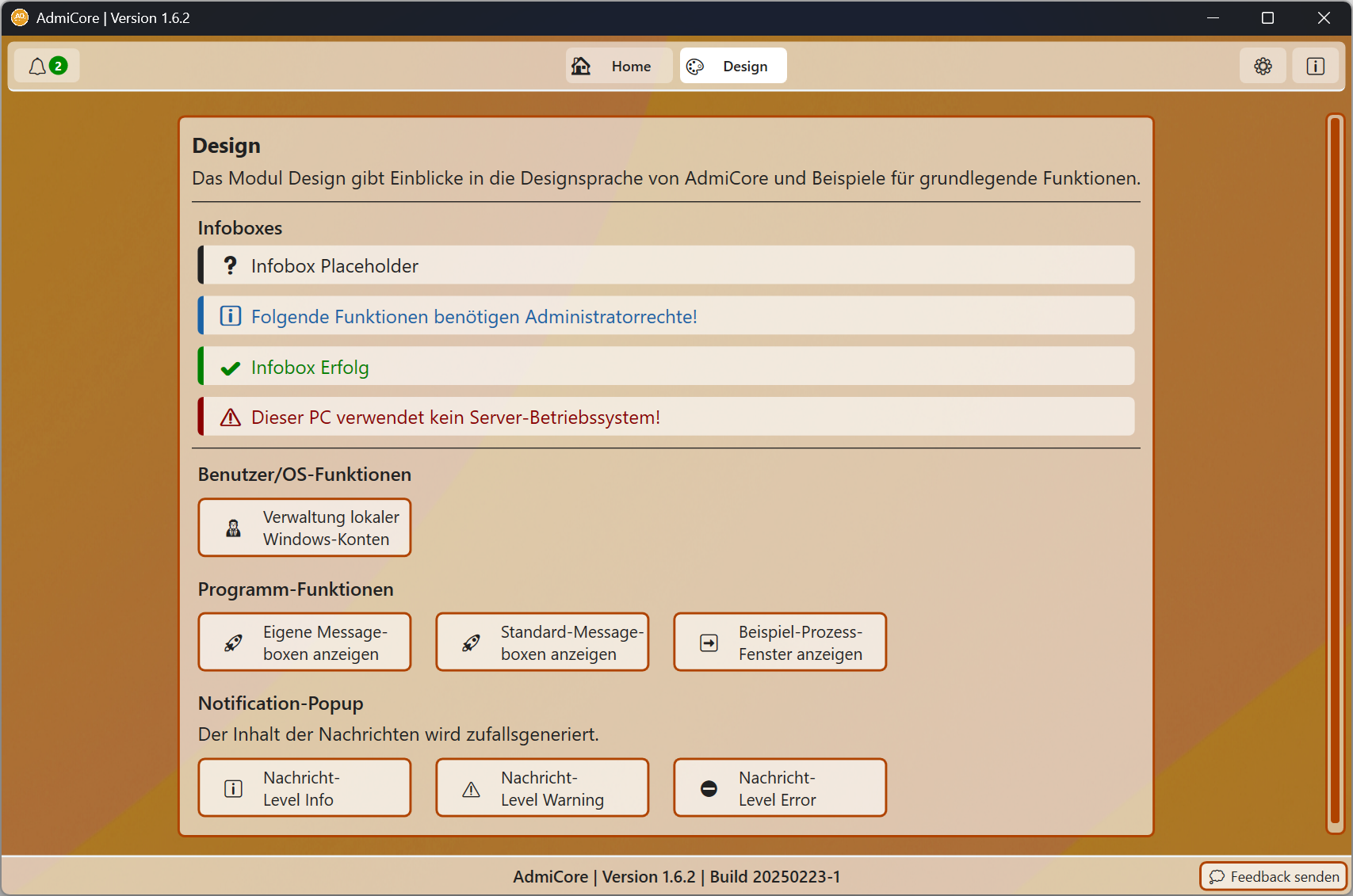
Task: Click the AdmiCore logo in the title bar
Action: click(x=19, y=17)
